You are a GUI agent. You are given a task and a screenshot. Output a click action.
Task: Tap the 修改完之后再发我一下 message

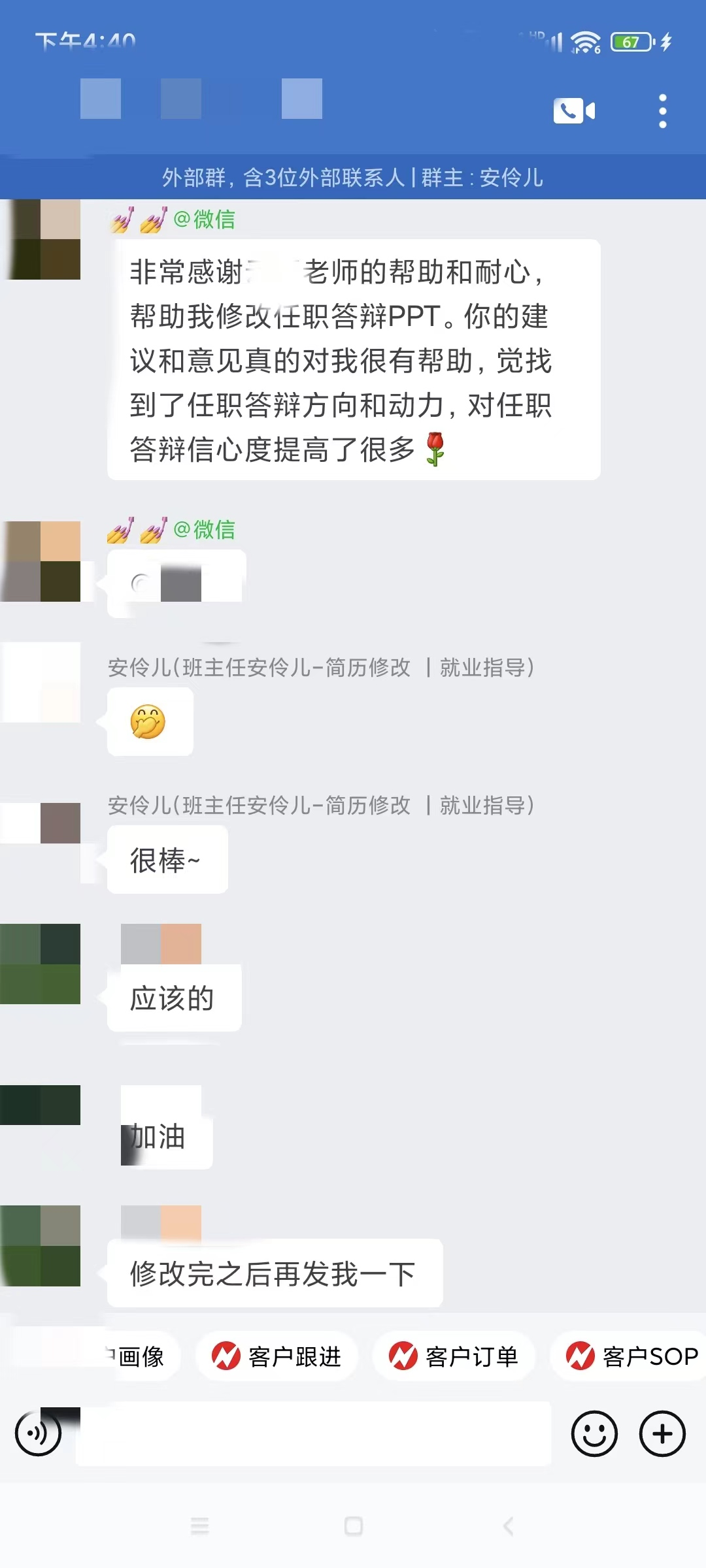[x=275, y=1273]
